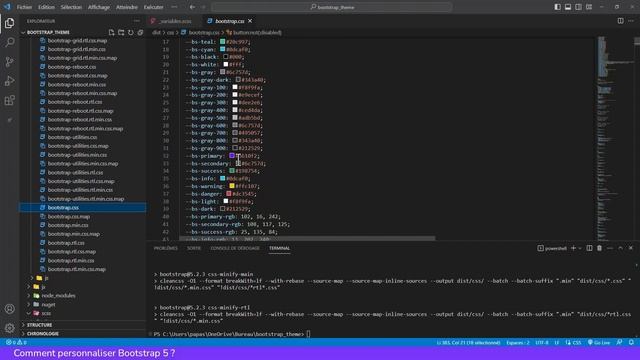Open editor more actions menu
The height and width of the screenshot is (360, 640).
(631, 21)
